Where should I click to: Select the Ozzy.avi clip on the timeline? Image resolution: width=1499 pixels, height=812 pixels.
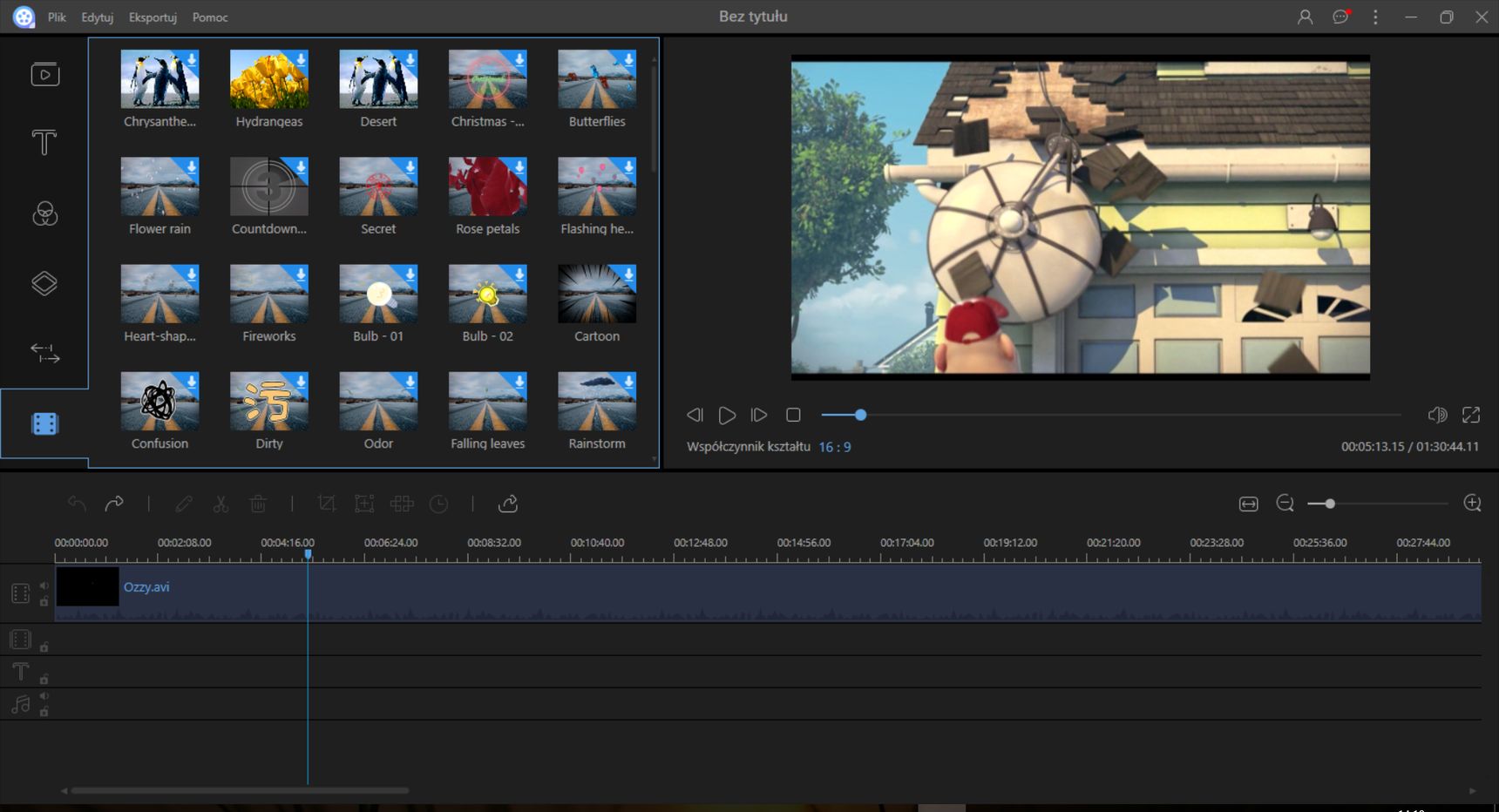768,593
